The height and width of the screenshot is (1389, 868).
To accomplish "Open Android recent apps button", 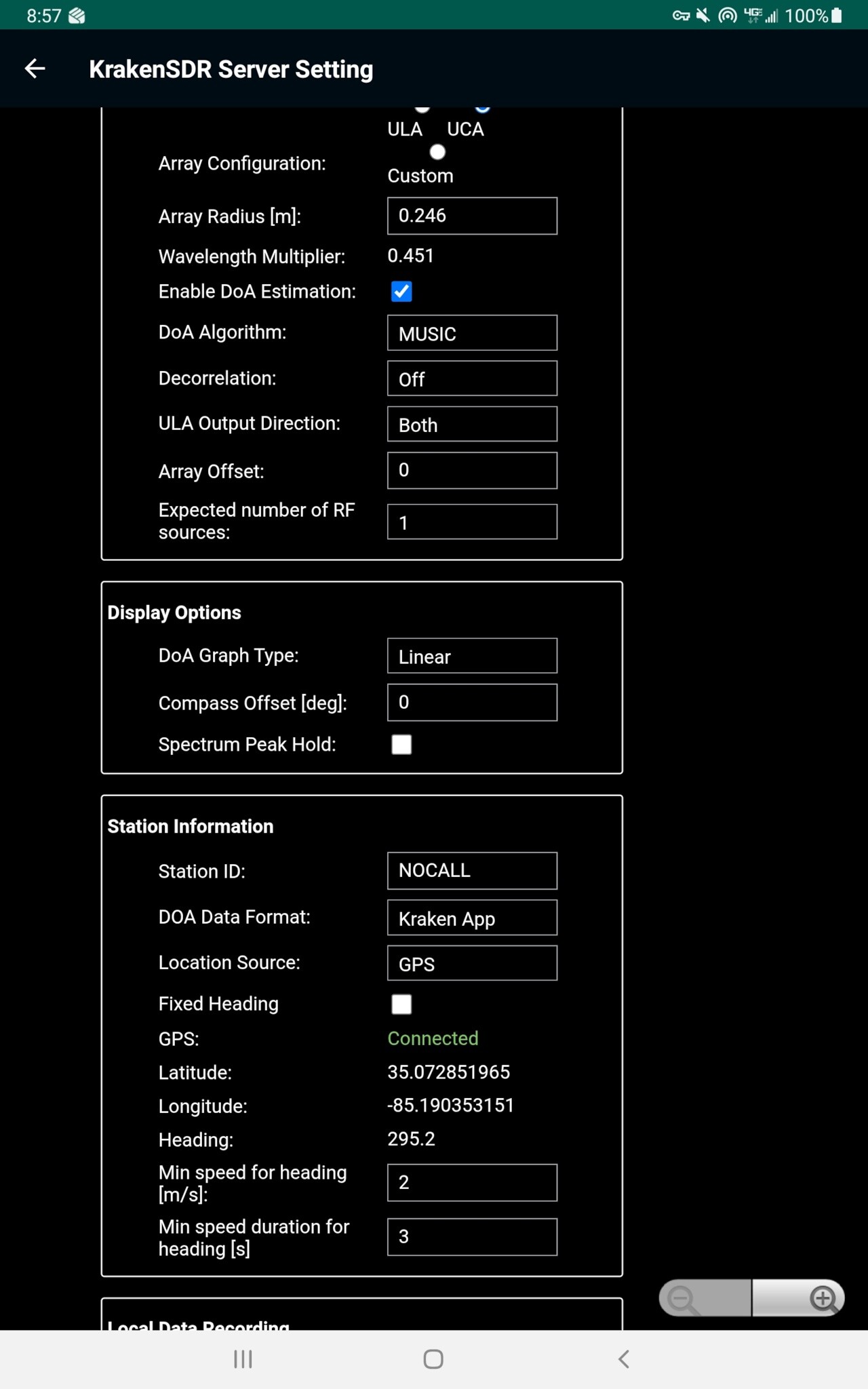I will tap(243, 1358).
